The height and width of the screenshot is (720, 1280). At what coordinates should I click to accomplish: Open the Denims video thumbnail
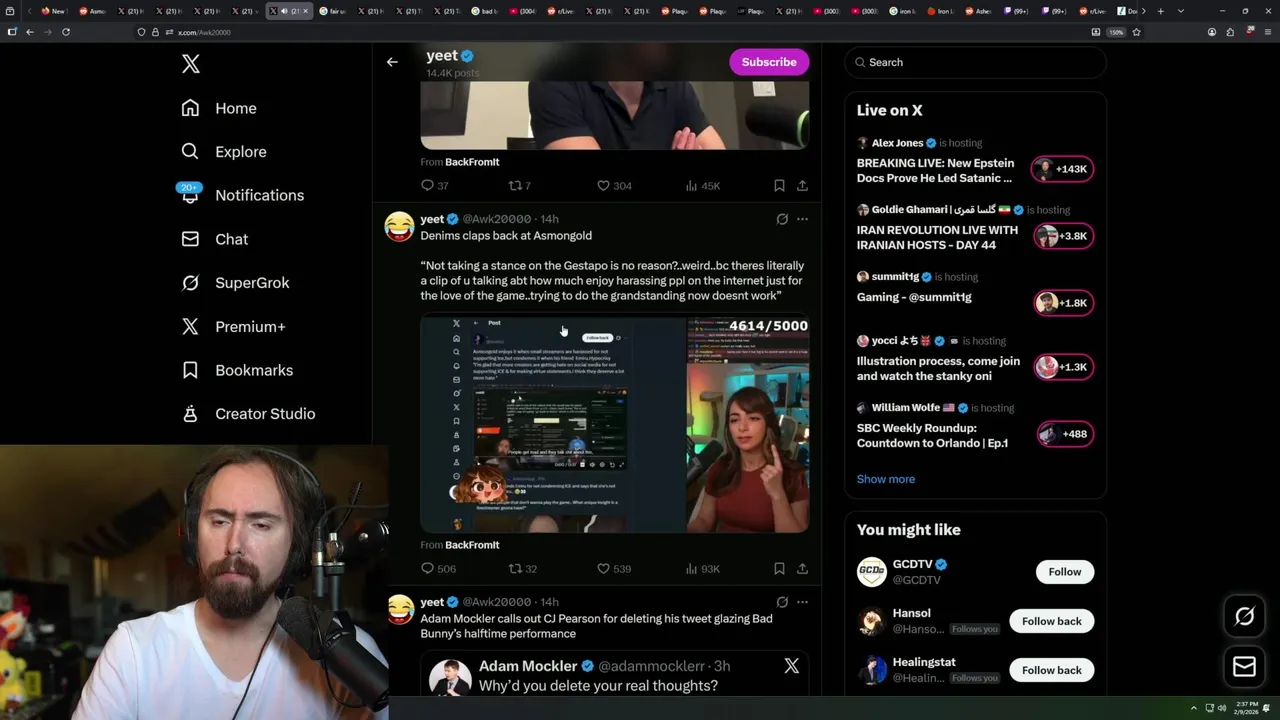tap(614, 424)
